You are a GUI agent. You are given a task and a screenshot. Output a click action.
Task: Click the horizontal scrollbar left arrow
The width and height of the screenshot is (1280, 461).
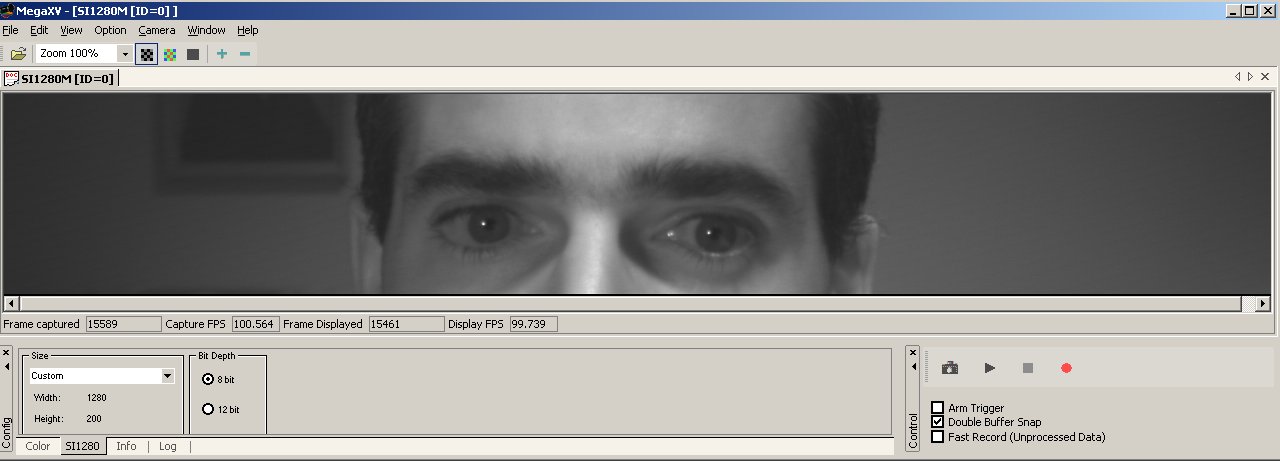11,303
